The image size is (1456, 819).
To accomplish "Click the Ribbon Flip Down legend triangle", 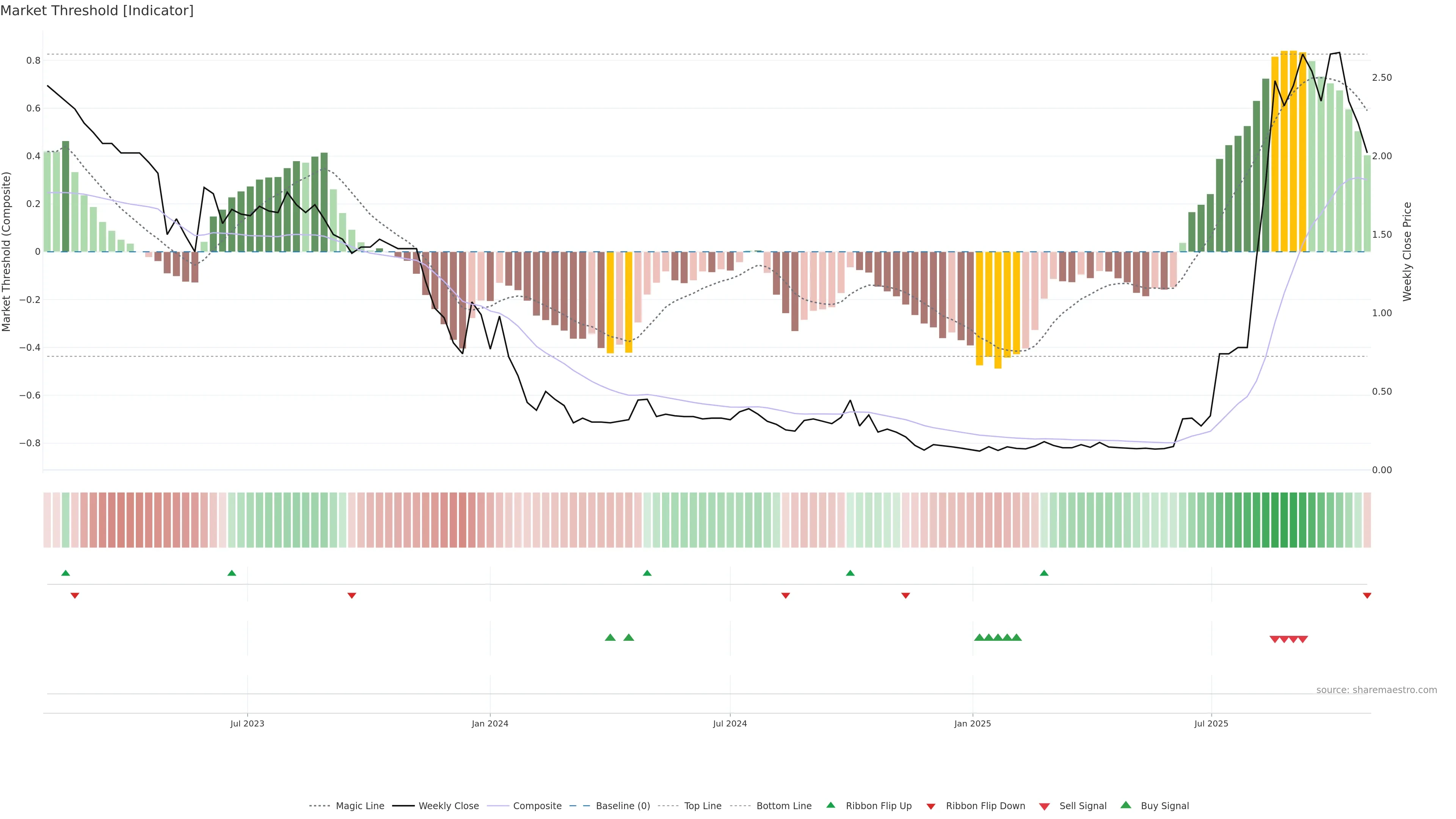I will click(x=931, y=806).
